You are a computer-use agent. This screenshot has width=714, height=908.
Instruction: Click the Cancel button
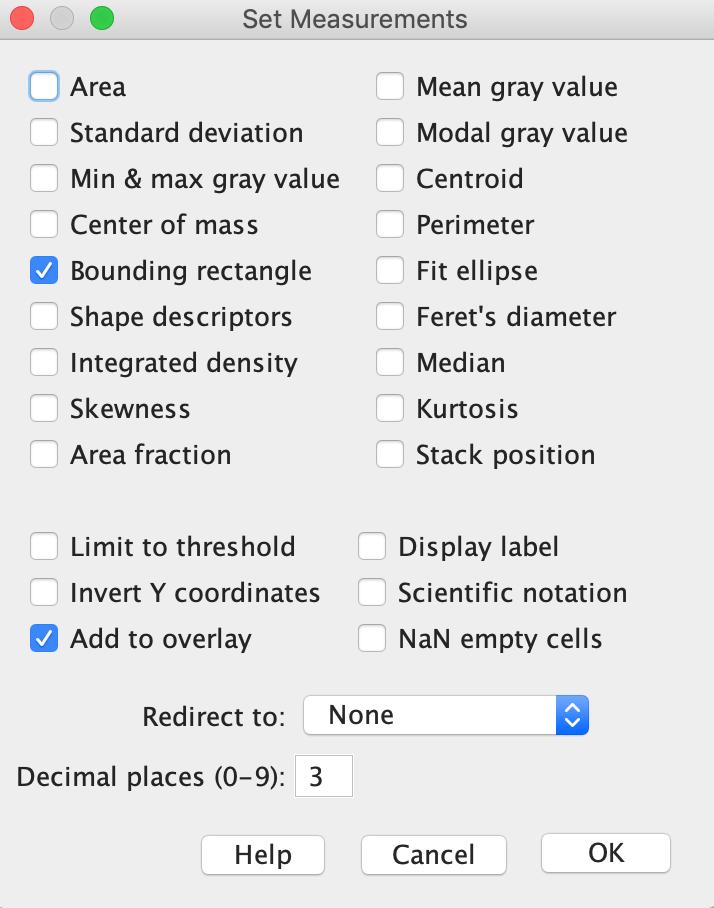(434, 855)
